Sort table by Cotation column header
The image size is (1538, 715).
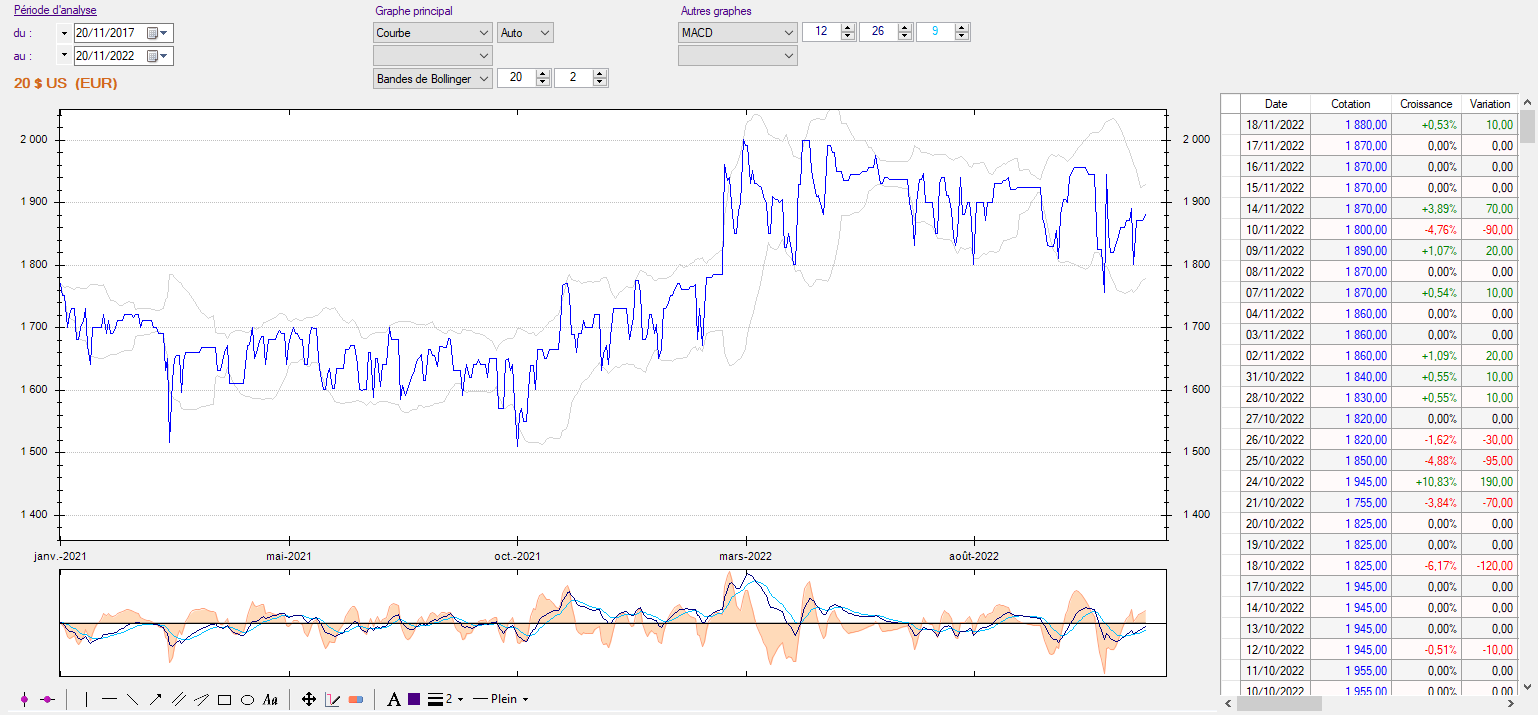(x=1350, y=104)
